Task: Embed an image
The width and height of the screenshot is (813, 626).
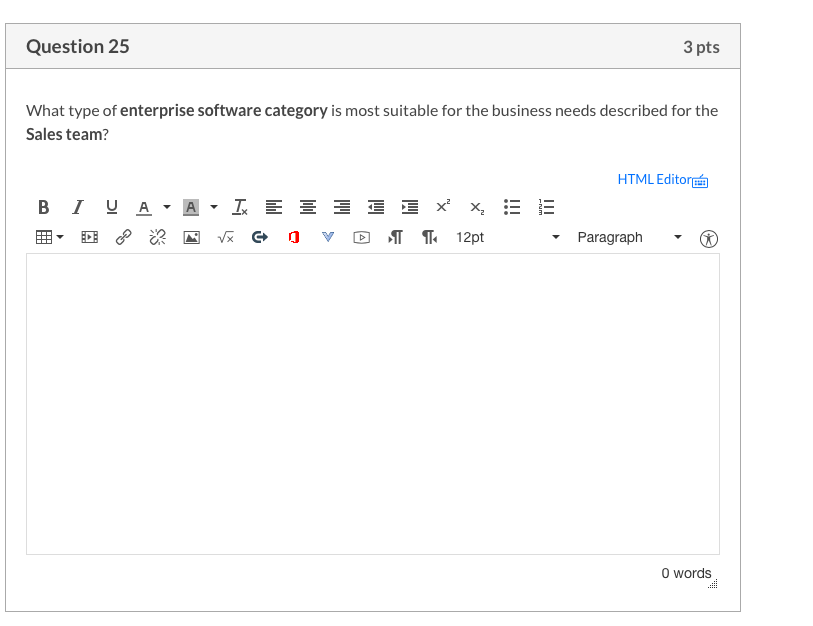Action: [191, 238]
